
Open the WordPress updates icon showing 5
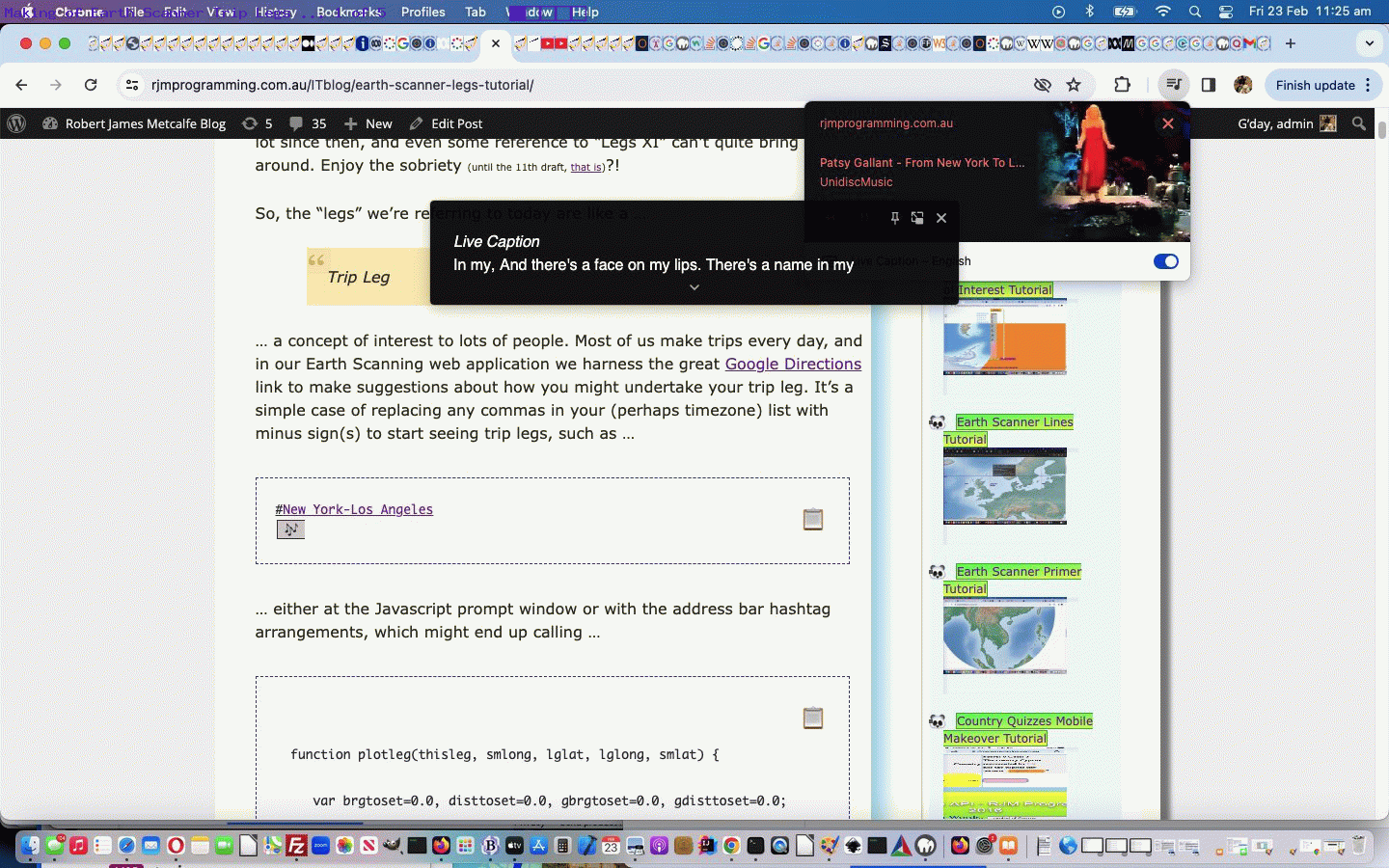258,123
